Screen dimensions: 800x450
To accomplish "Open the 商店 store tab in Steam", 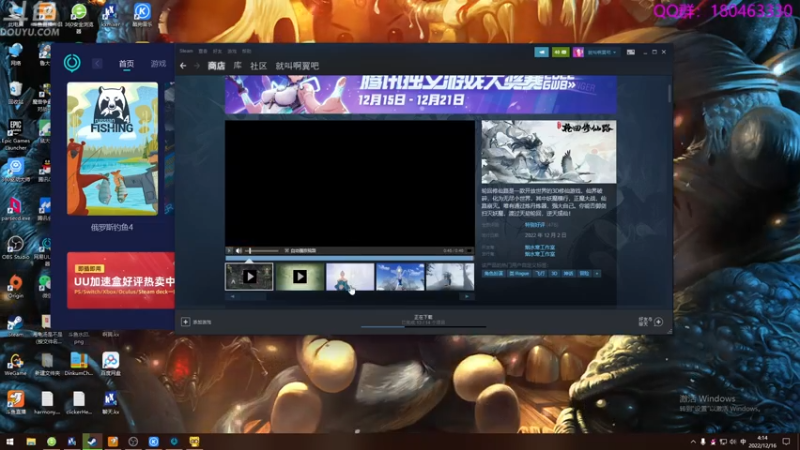I will pos(216,66).
